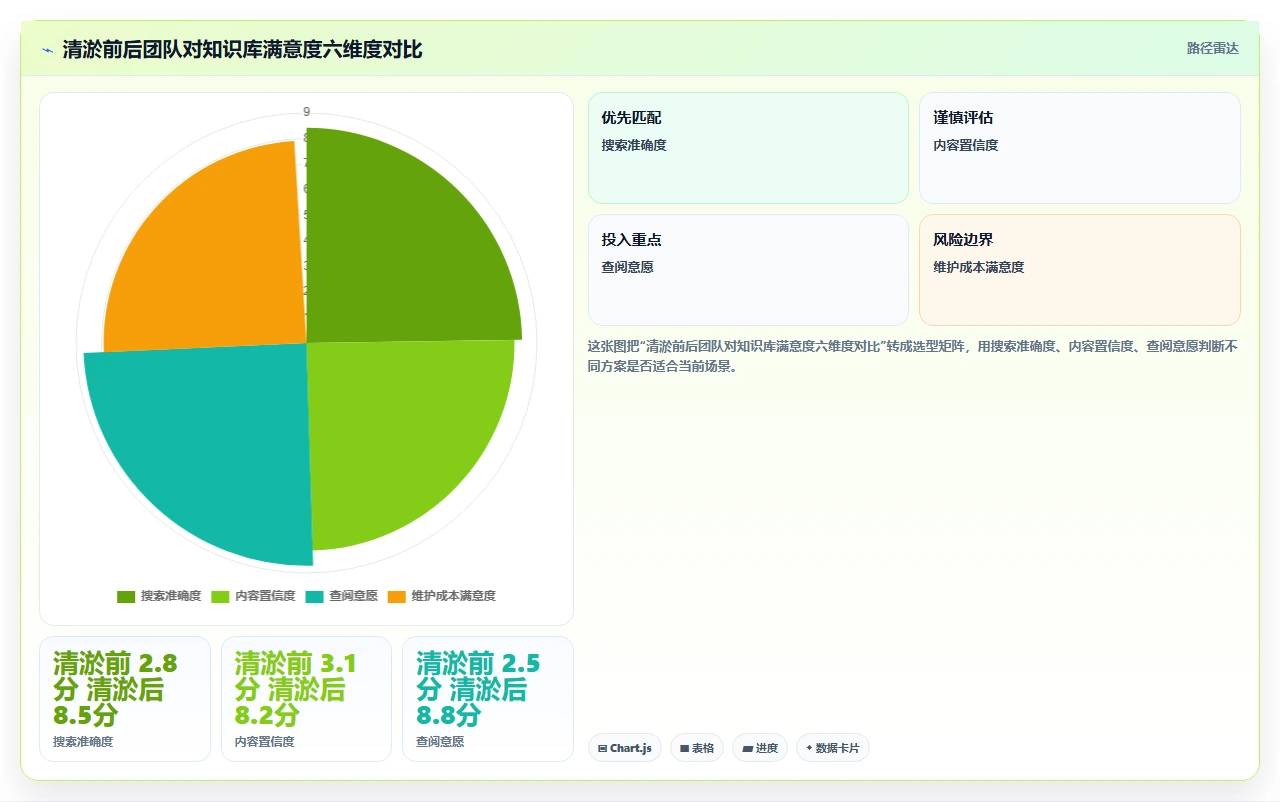
Task: Toggle the 内容置信度 legend swatch
Action: point(221,596)
